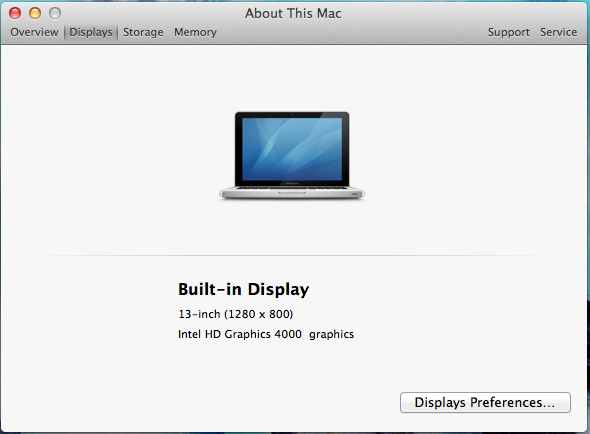Switch to the Overview tab

coord(34,32)
